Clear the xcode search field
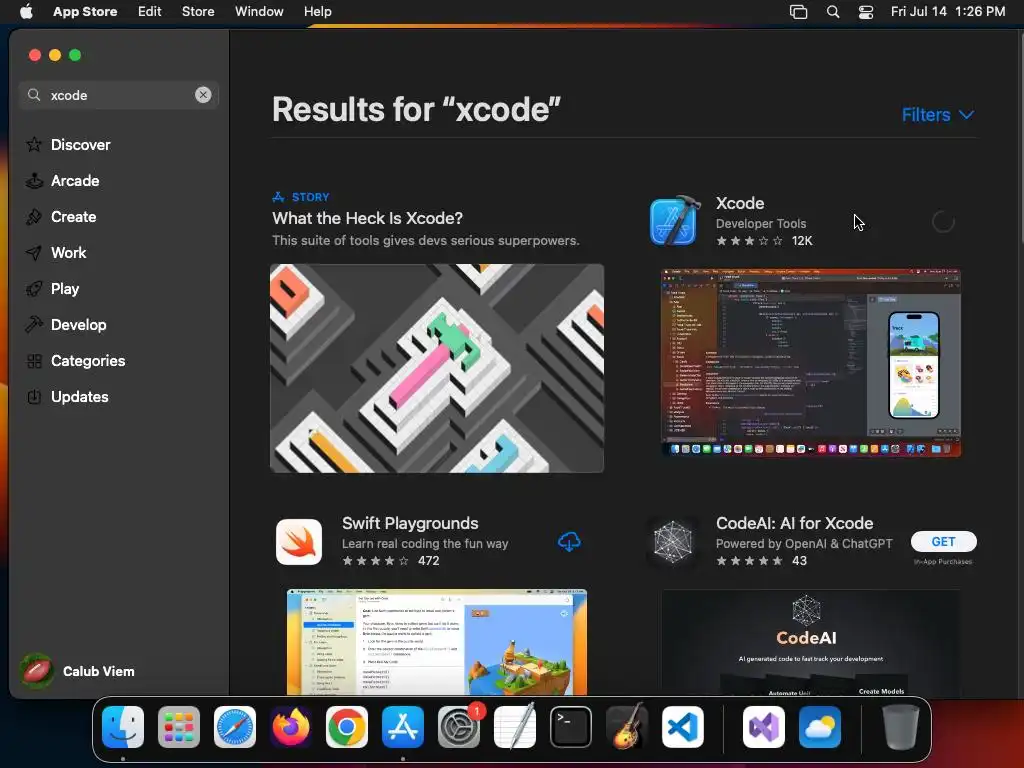This screenshot has height=768, width=1024. [x=203, y=95]
